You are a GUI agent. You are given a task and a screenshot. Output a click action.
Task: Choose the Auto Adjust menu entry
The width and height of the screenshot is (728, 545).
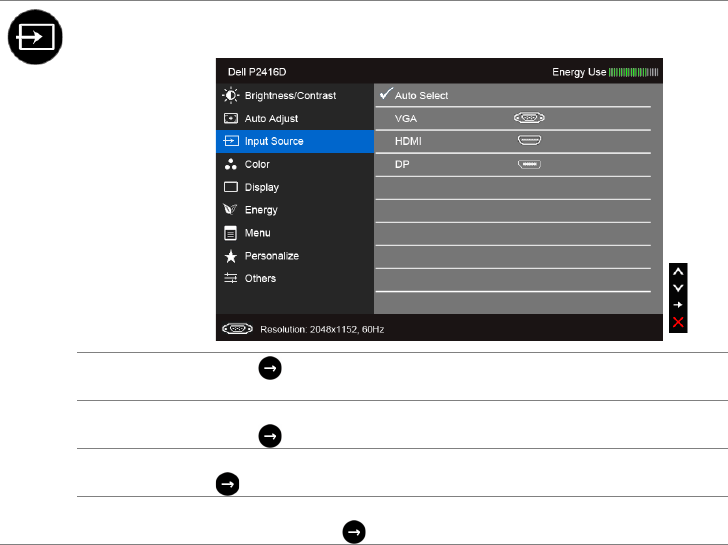click(295, 118)
